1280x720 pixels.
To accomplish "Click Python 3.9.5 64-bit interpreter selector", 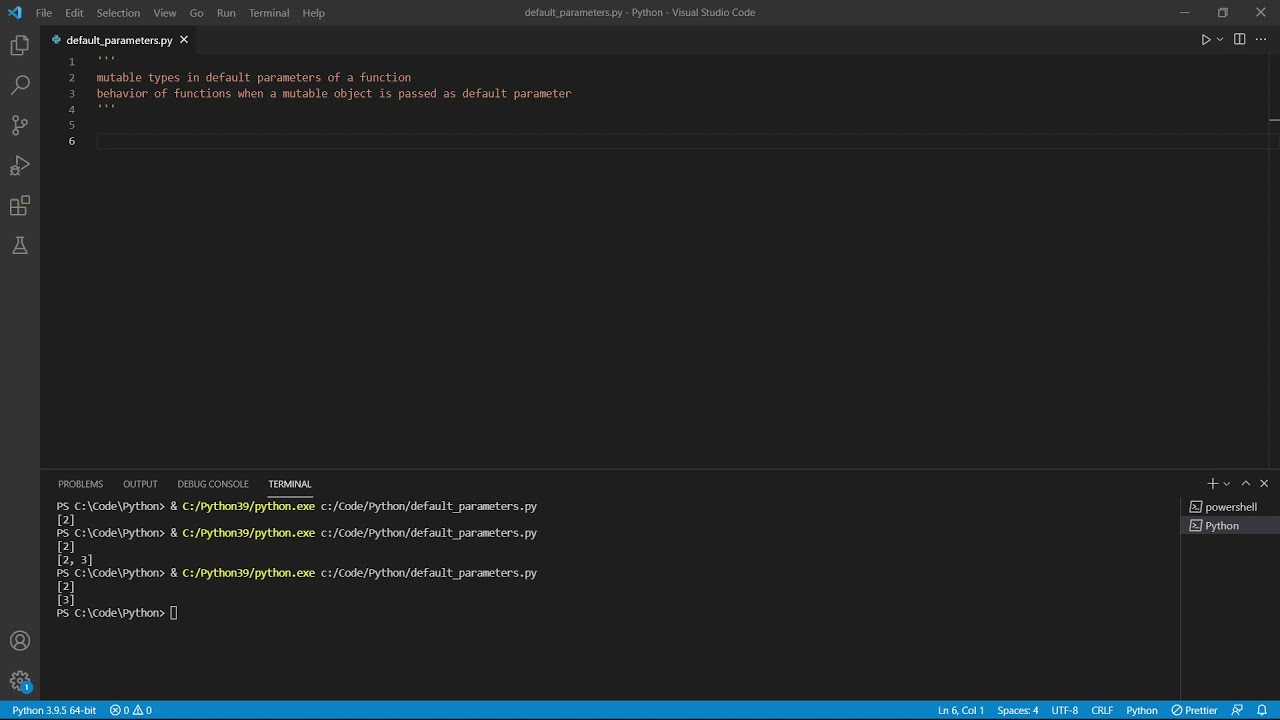I will [x=54, y=710].
